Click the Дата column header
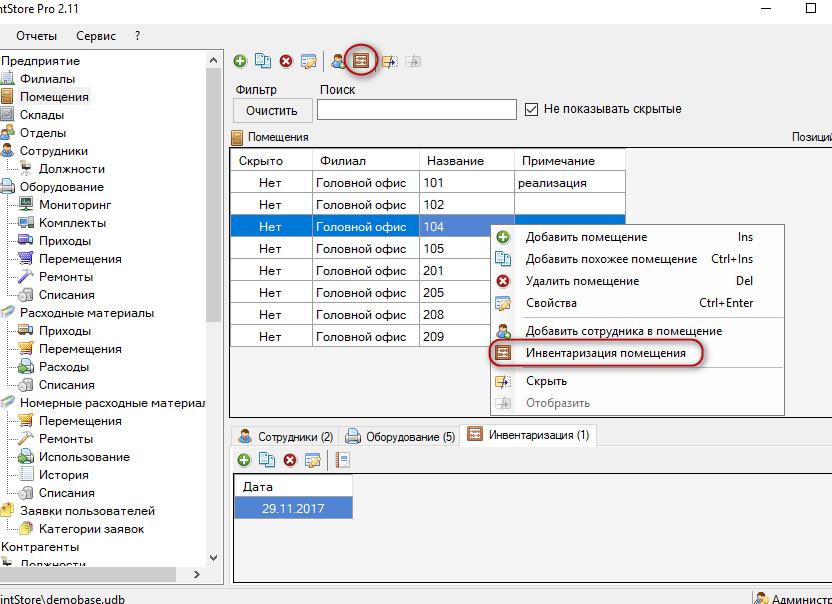 [x=293, y=486]
